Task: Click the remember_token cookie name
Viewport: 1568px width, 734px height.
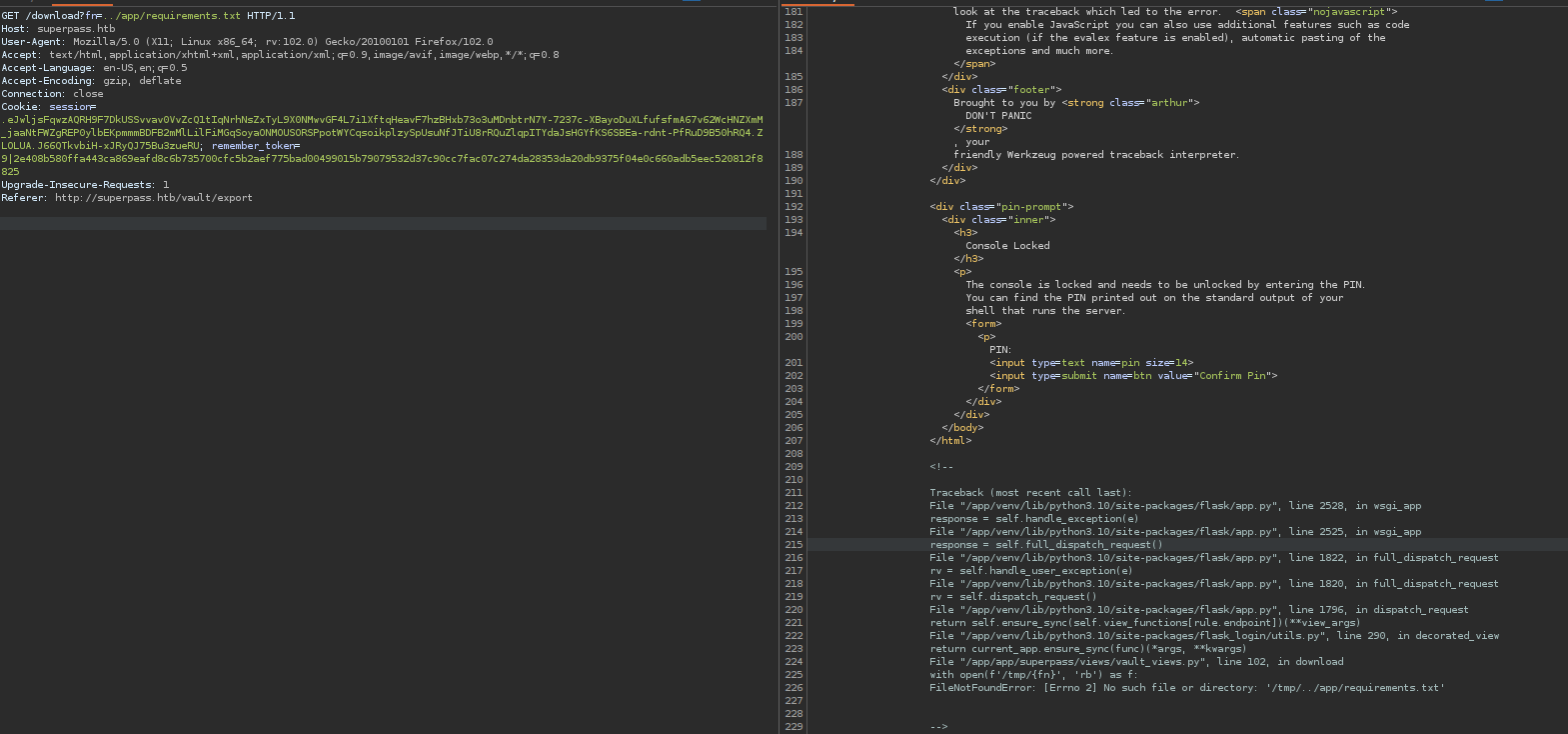Action: [254, 146]
